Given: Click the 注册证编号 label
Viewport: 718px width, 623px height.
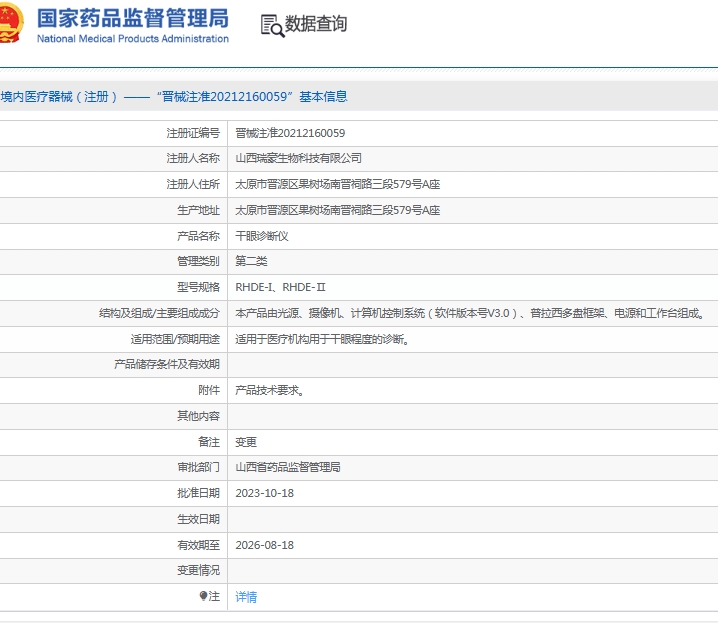Looking at the screenshot, I should click(x=193, y=133).
